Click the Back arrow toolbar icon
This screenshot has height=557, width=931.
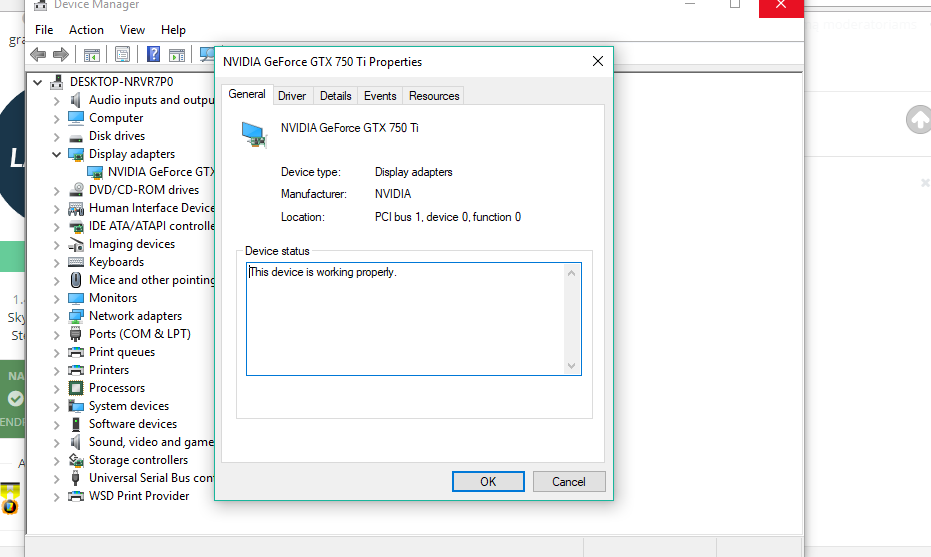coord(38,55)
